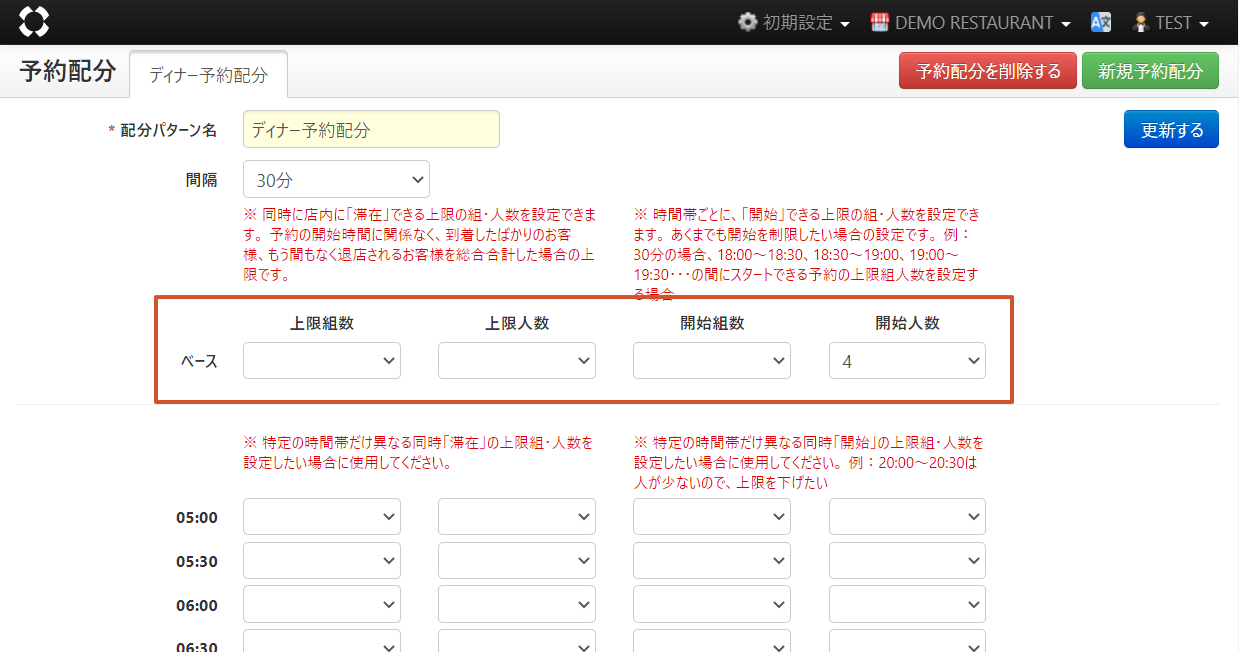The image size is (1239, 652).
Task: Click the gear icon beside 初期設定
Action: click(747, 22)
